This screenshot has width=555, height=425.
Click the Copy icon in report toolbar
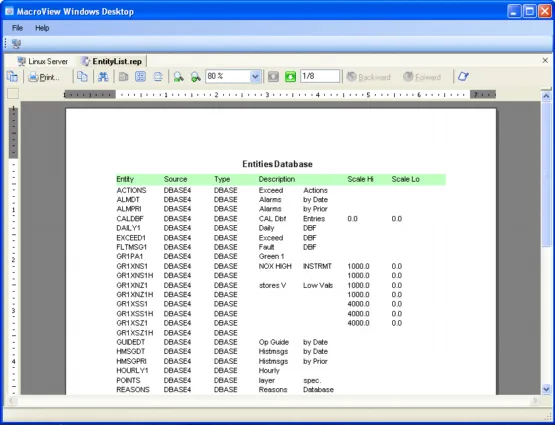coord(82,76)
